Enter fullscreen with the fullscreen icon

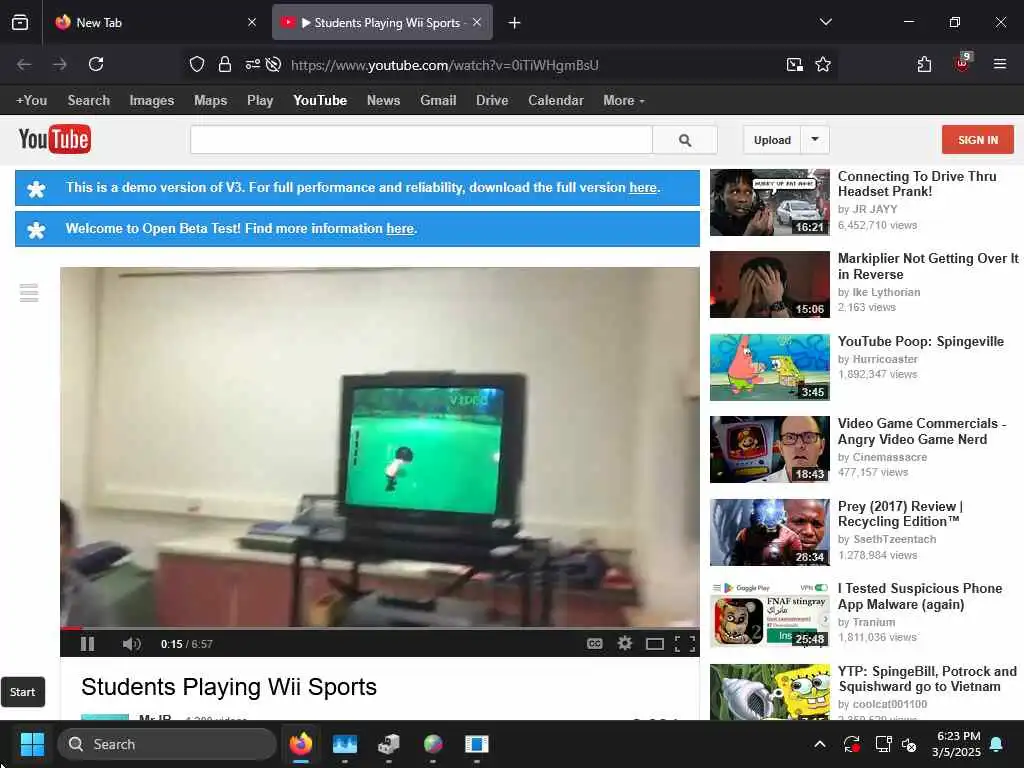pyautogui.click(x=684, y=644)
